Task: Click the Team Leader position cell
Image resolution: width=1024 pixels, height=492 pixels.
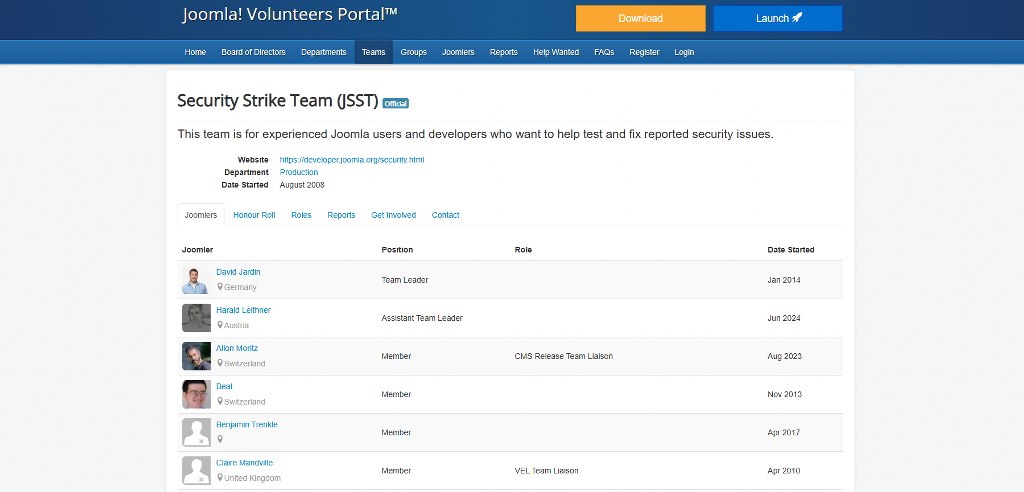Action: tap(405, 280)
